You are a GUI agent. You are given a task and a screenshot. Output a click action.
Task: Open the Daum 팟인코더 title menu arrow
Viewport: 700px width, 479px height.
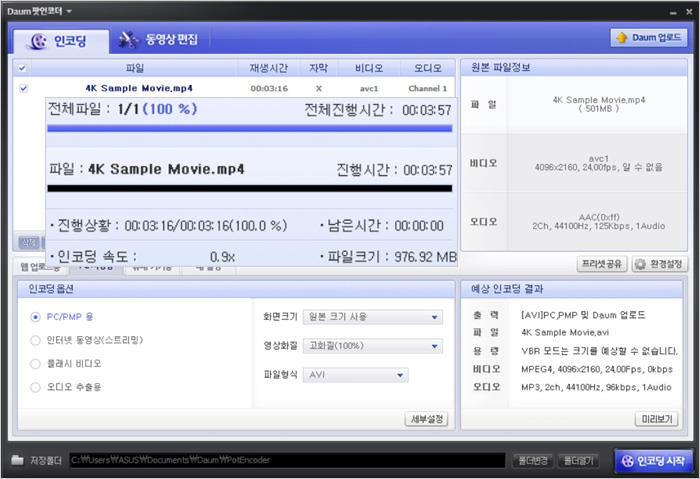(69, 10)
